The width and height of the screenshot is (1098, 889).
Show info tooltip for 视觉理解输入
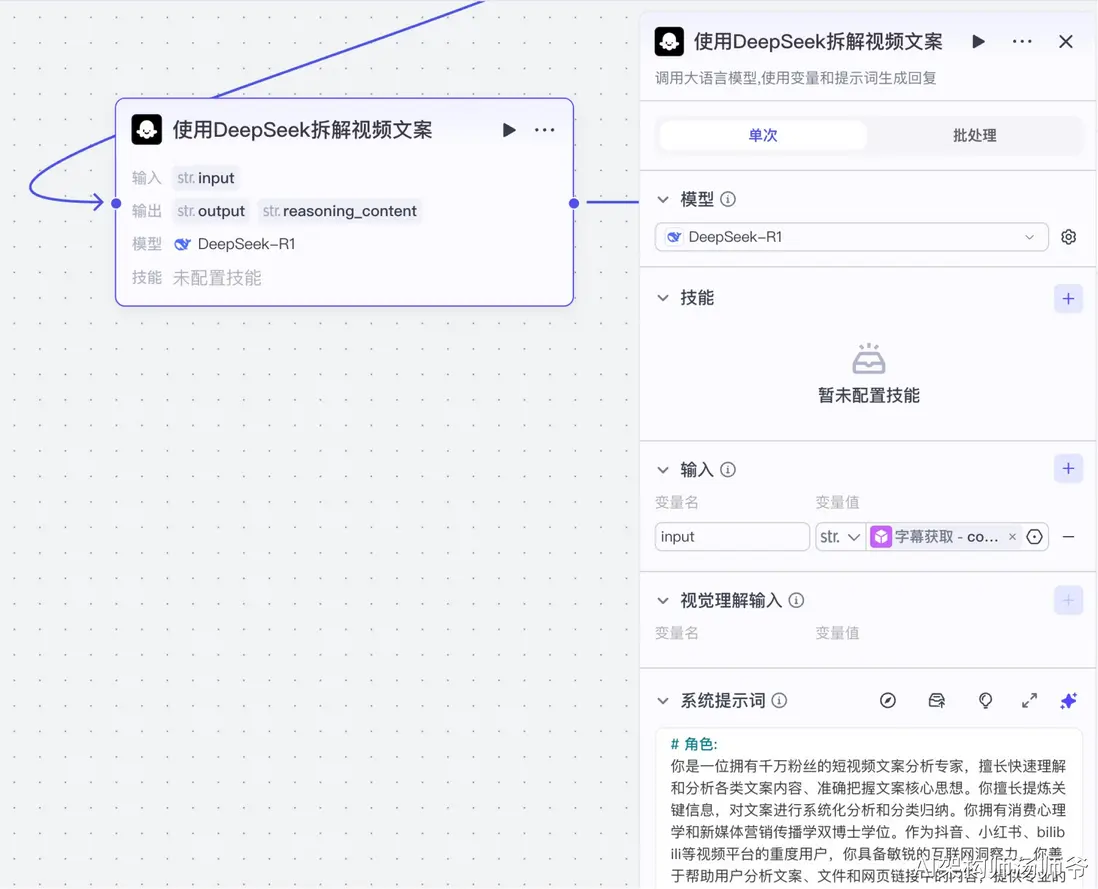(796, 601)
